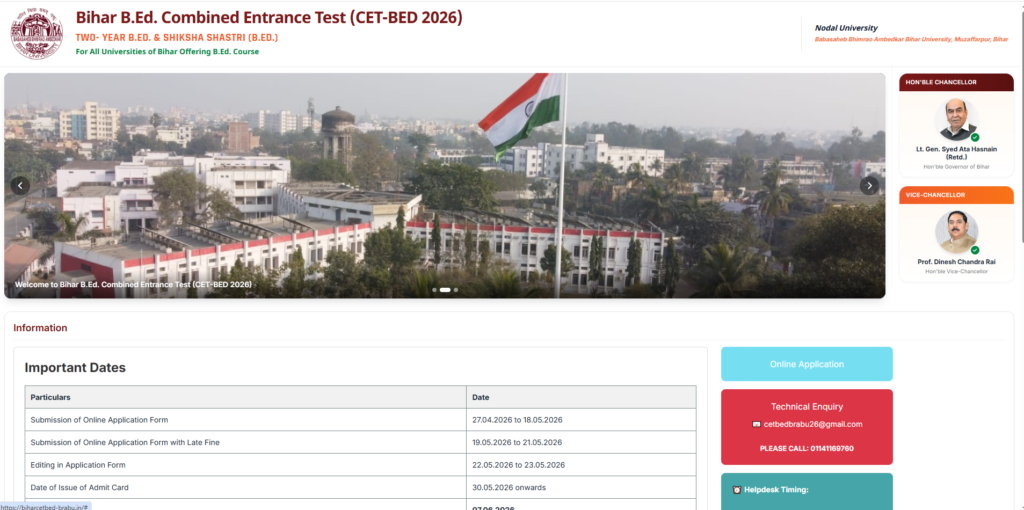Screen dimensions: 1024x510
Task: Click the cetbedbrabu26@gmail.com email address
Action: [812, 424]
